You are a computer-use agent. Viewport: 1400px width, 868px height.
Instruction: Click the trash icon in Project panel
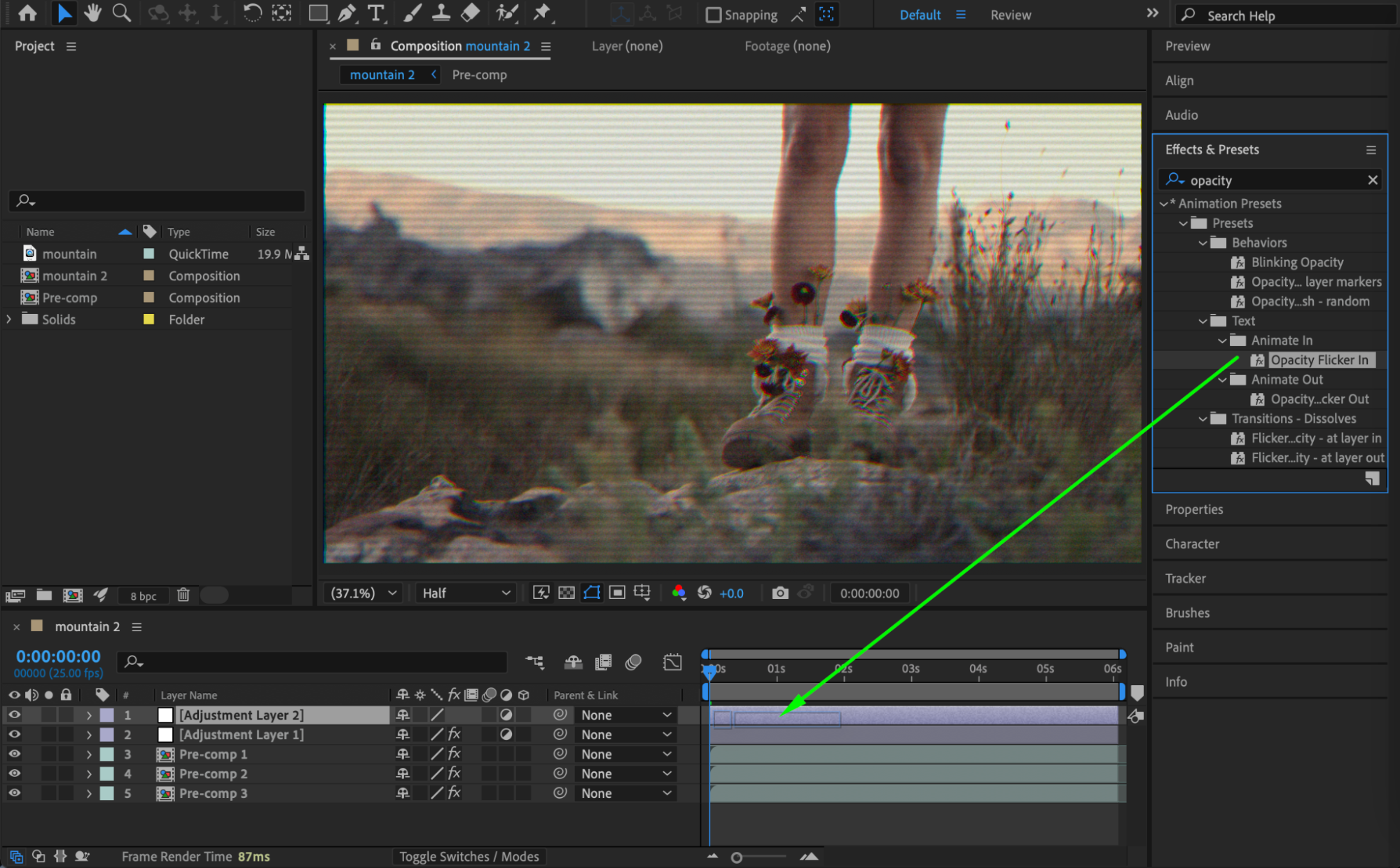[183, 595]
